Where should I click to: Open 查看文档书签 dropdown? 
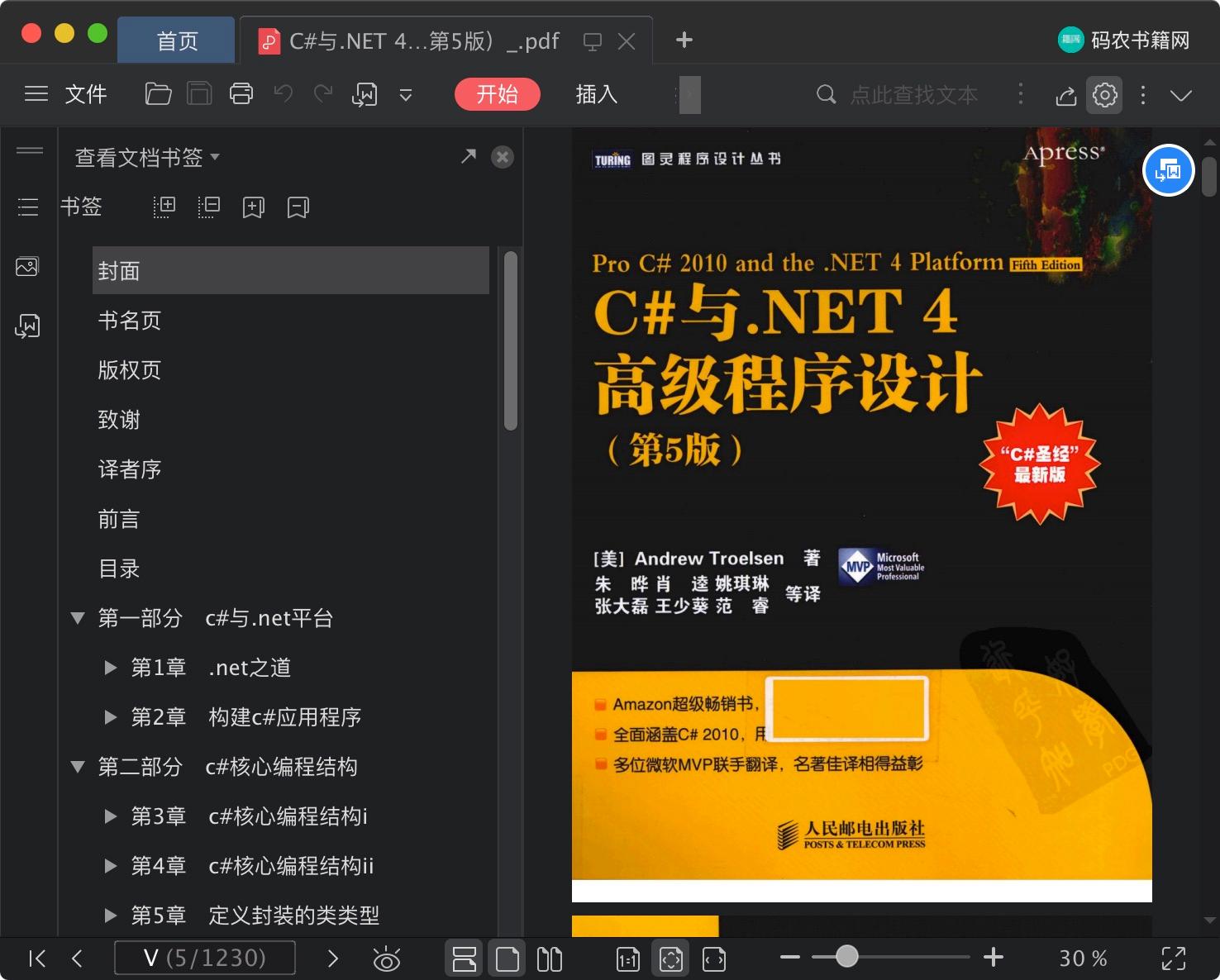coord(147,157)
